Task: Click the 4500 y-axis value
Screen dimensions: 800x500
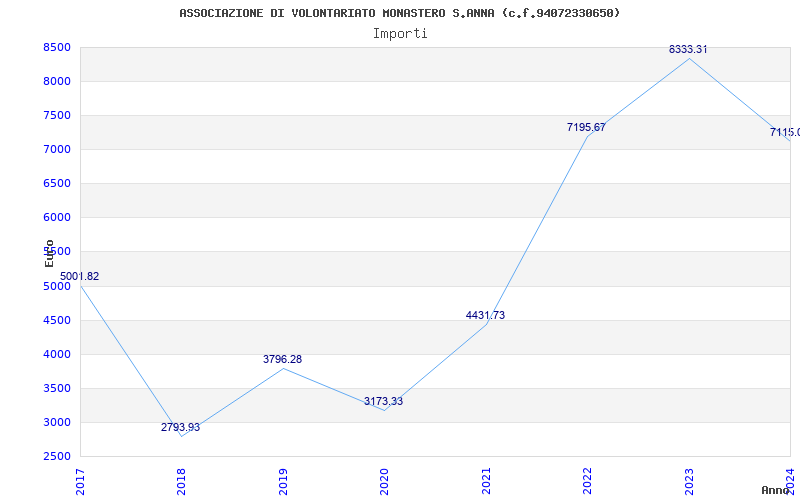Action: pos(57,320)
